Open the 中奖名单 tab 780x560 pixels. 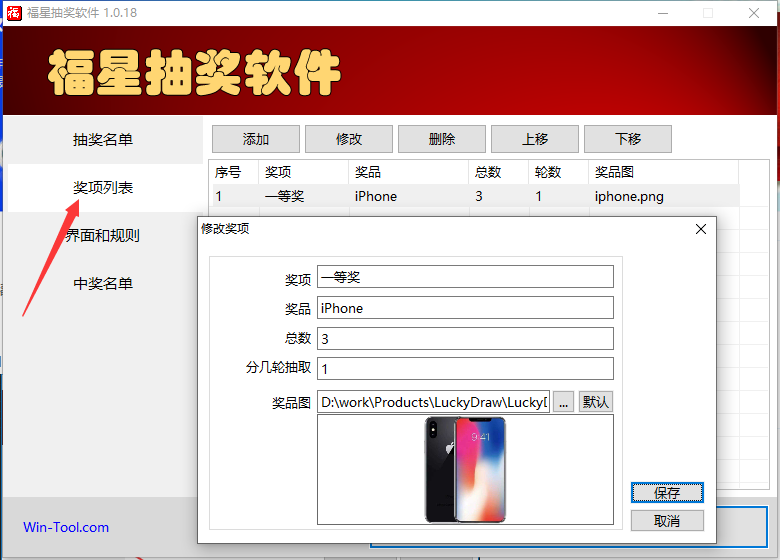pos(103,283)
